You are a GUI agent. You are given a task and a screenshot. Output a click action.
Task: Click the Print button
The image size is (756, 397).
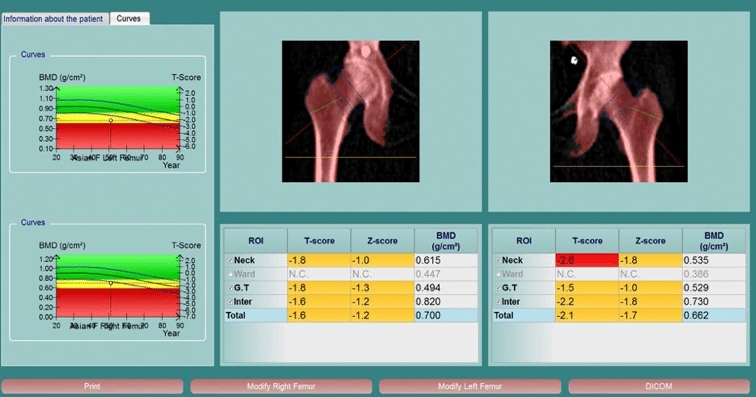pyautogui.click(x=92, y=386)
